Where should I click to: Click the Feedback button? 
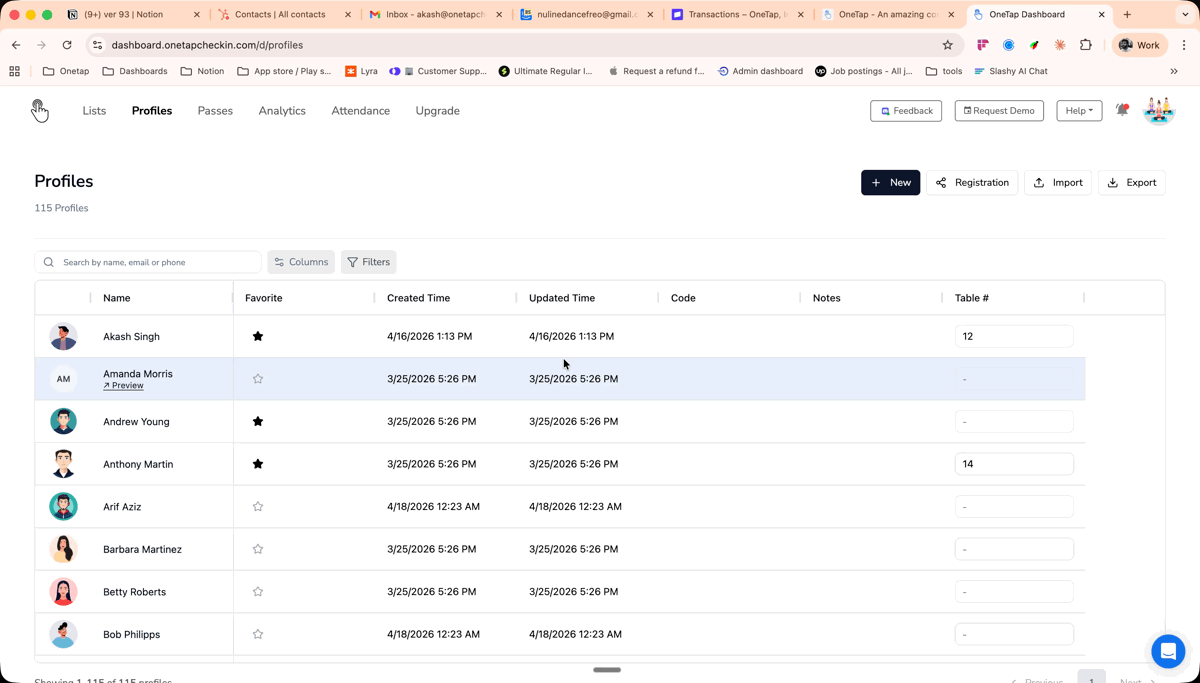(x=906, y=111)
